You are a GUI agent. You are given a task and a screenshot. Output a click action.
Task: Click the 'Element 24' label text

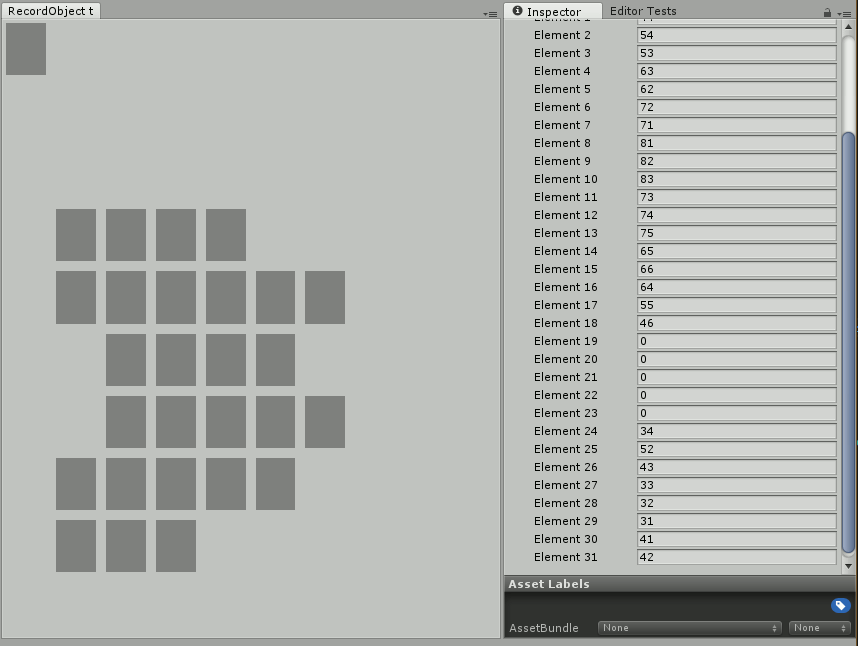click(565, 431)
